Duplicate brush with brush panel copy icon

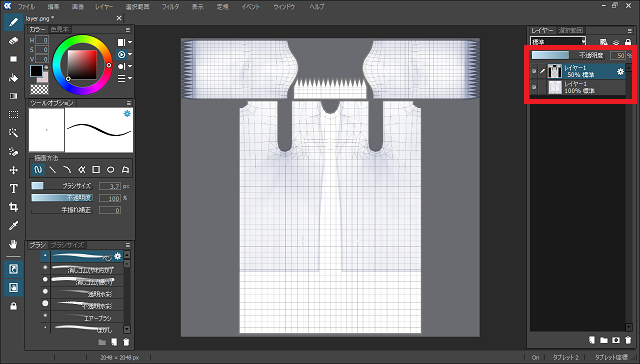[x=114, y=342]
